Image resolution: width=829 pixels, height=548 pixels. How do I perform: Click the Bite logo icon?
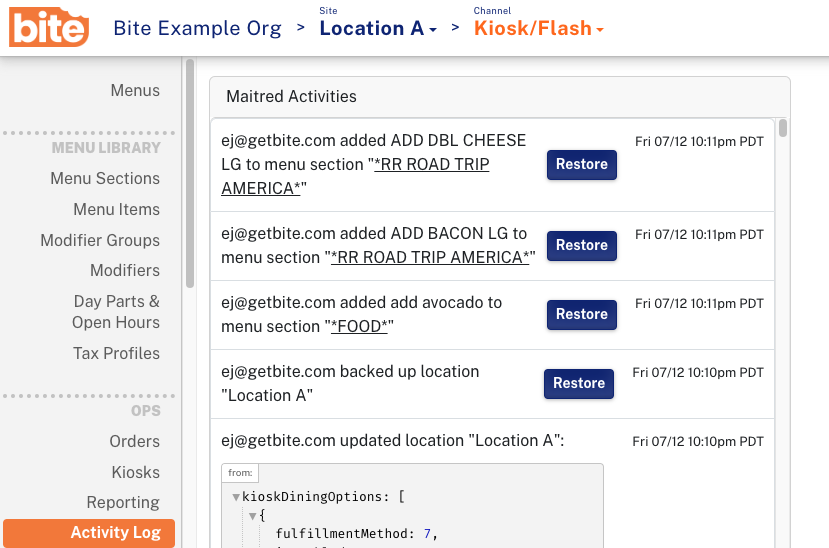click(x=49, y=28)
